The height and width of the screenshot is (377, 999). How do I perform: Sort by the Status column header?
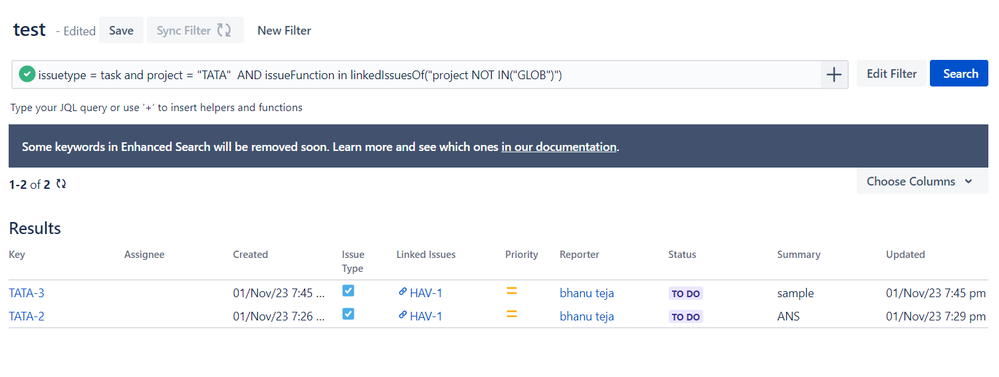[682, 254]
